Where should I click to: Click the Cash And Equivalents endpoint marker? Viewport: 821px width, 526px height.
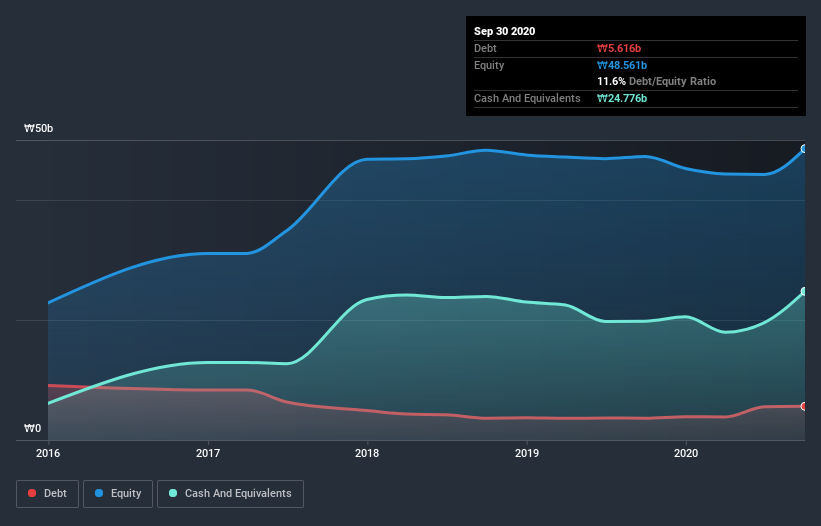[804, 292]
